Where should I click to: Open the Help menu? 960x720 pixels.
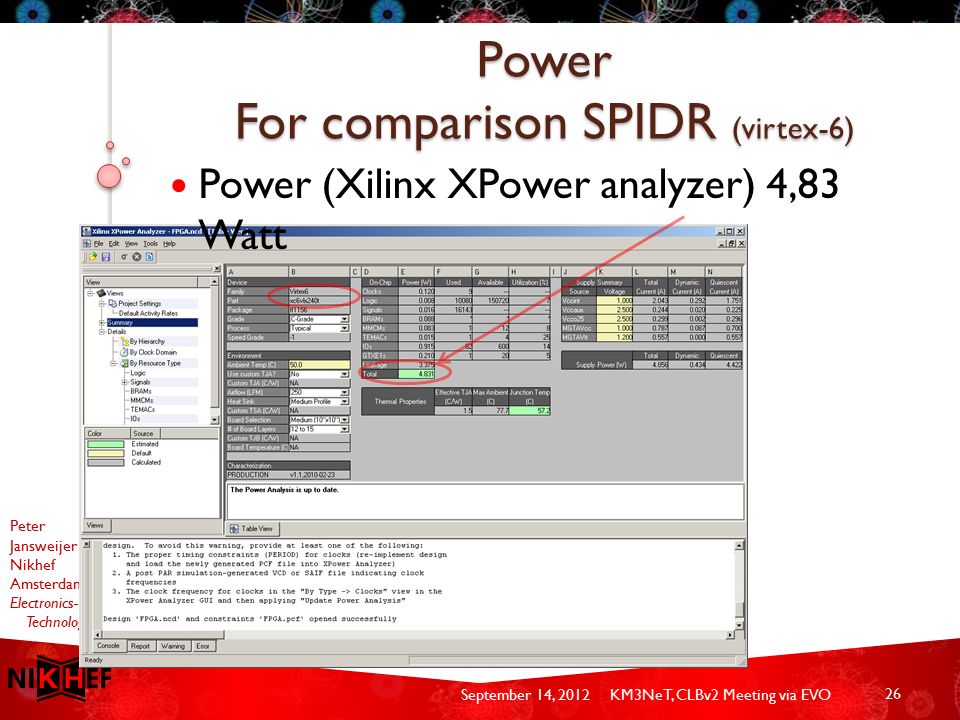coord(169,244)
